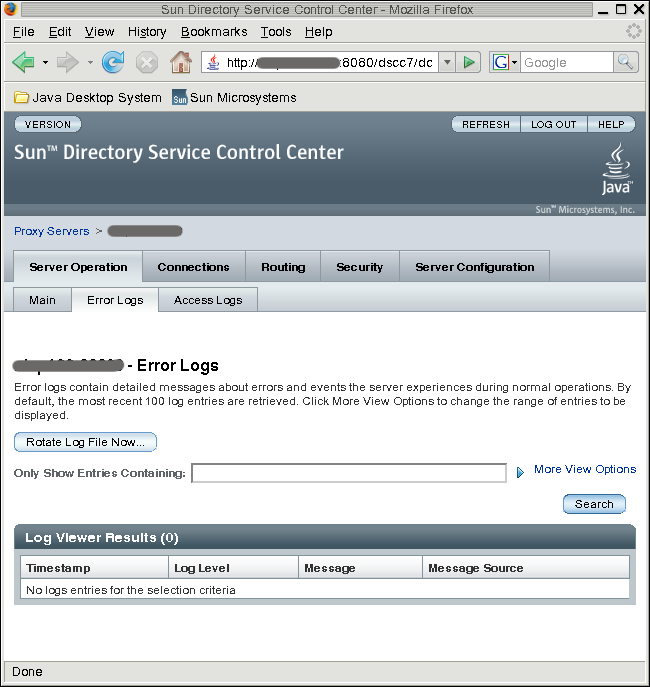Click the masthead HELP button
This screenshot has height=687, width=650.
(x=611, y=124)
